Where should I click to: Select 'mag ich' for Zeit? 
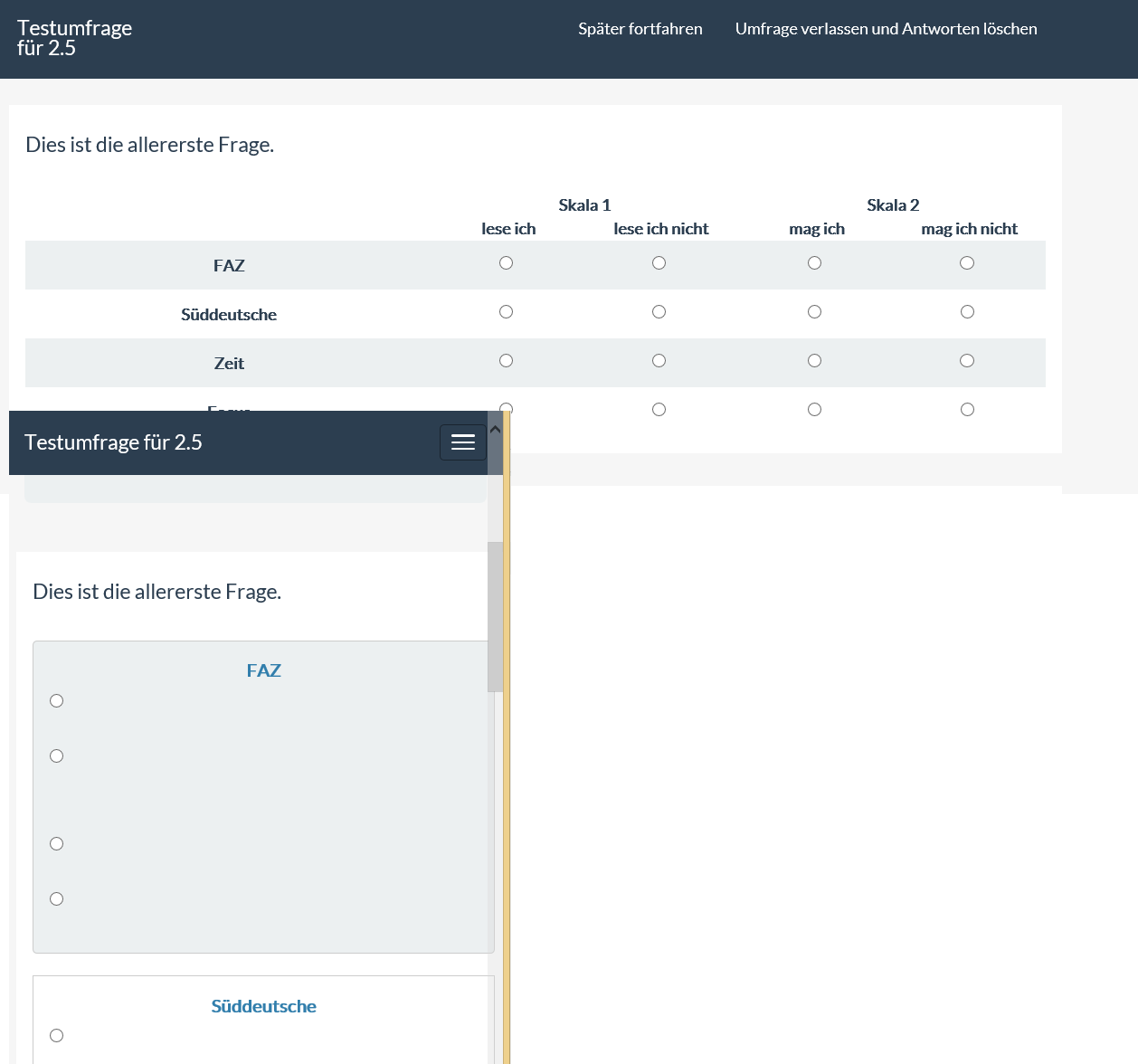pyautogui.click(x=814, y=361)
